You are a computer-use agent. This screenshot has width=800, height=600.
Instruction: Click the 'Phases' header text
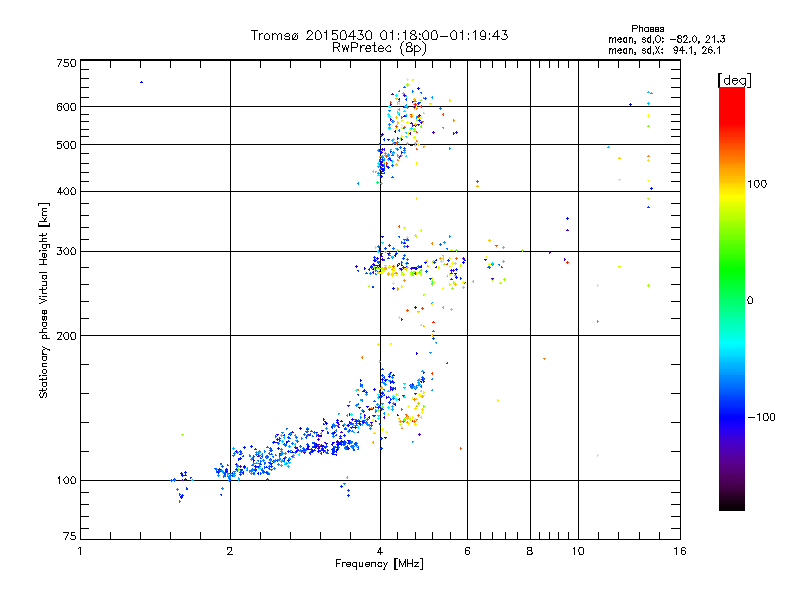coord(647,29)
